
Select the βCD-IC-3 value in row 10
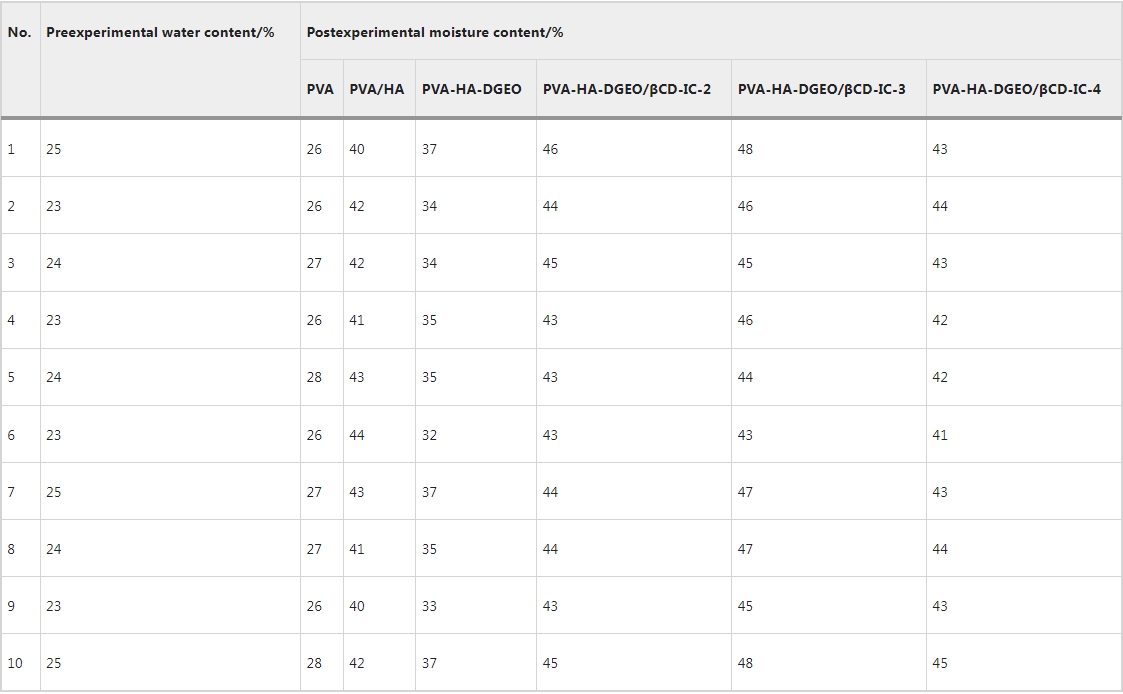(745, 663)
